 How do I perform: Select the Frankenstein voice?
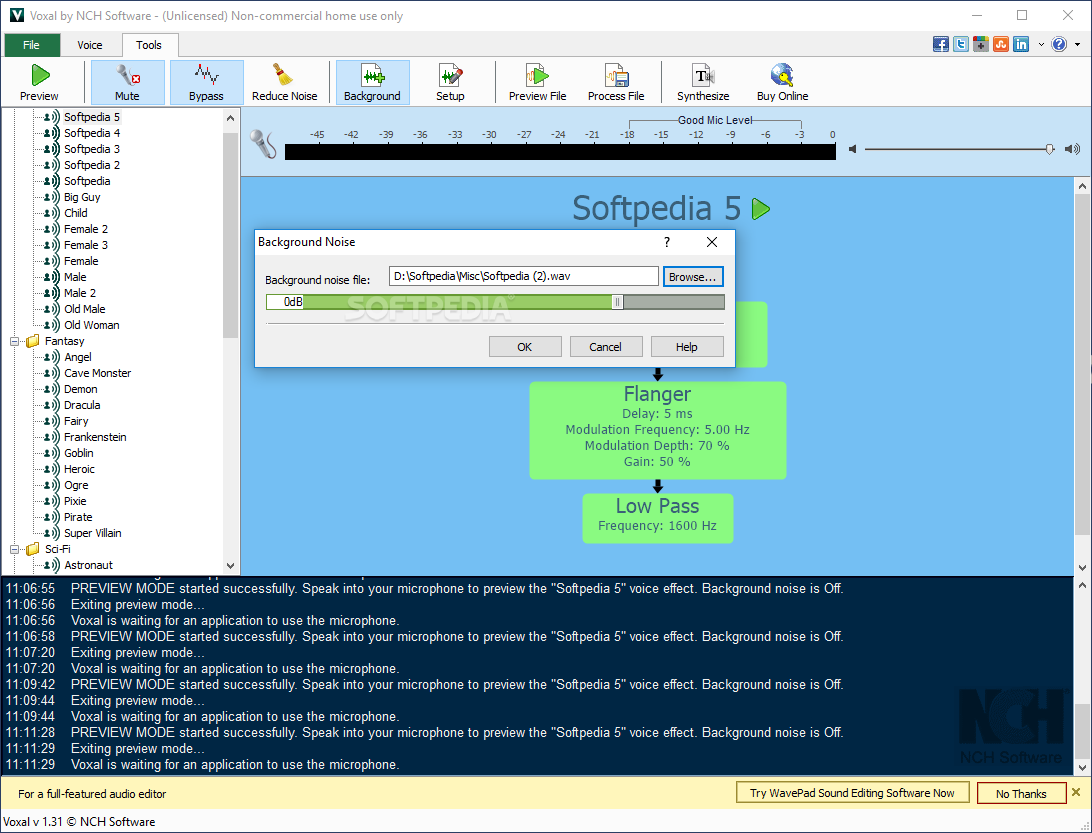click(95, 437)
